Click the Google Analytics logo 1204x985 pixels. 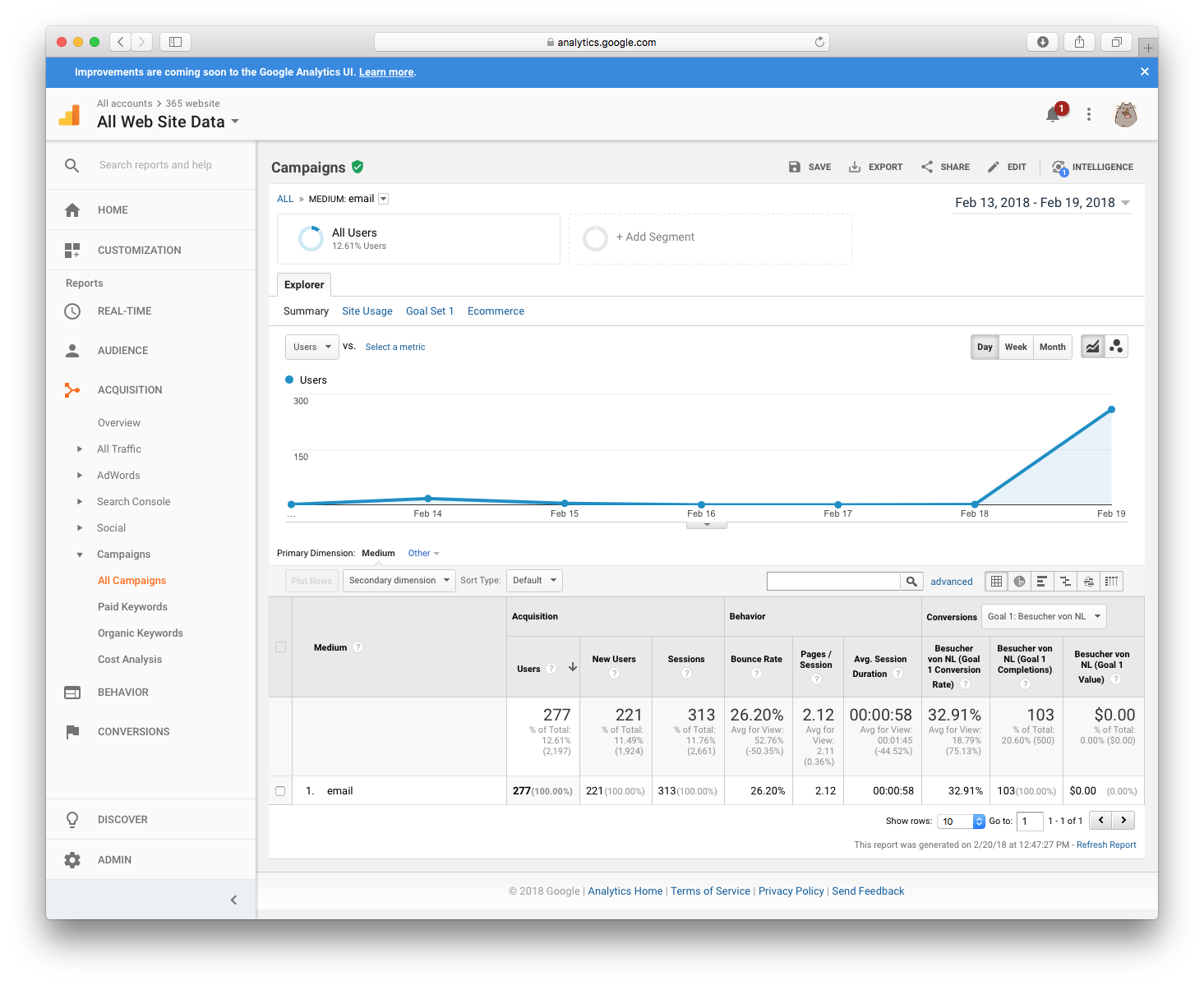(x=70, y=115)
